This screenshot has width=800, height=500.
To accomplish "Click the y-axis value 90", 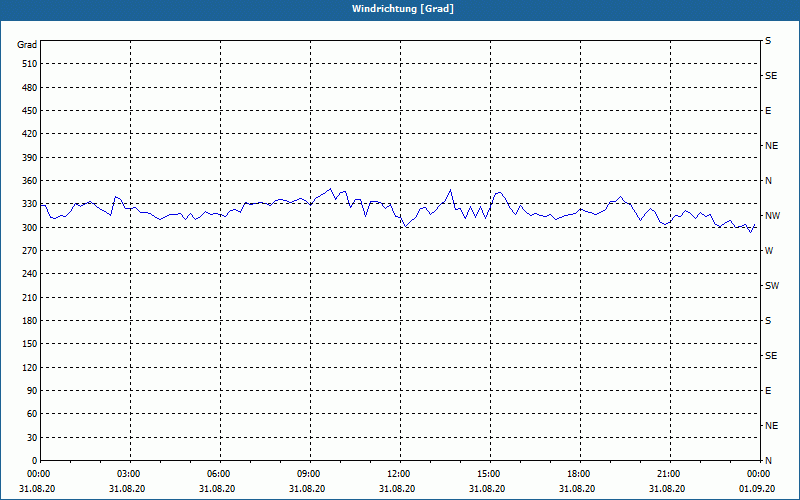I will pos(32,391).
